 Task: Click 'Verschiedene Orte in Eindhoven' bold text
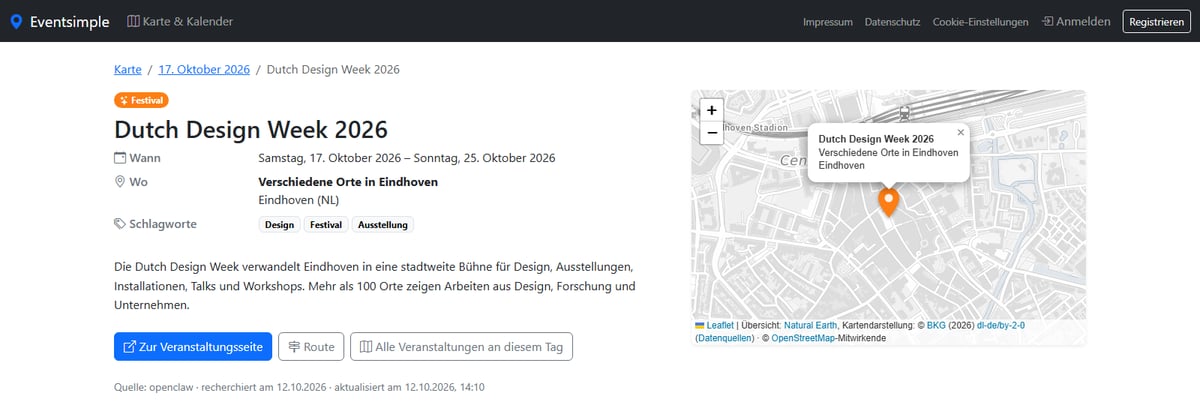click(348, 182)
